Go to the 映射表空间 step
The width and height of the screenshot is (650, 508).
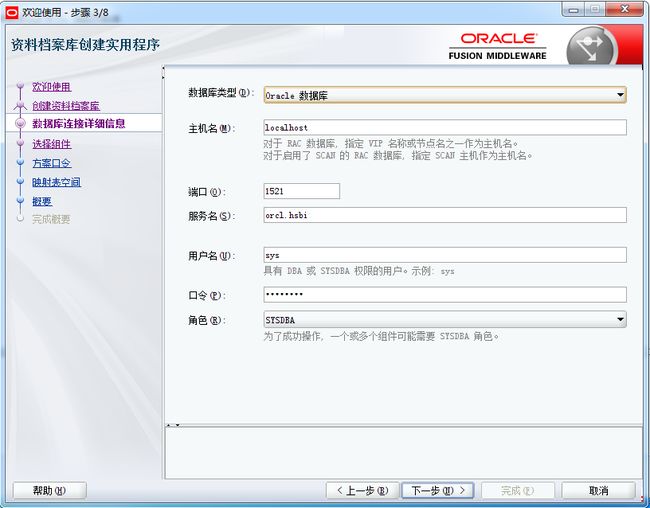click(57, 182)
